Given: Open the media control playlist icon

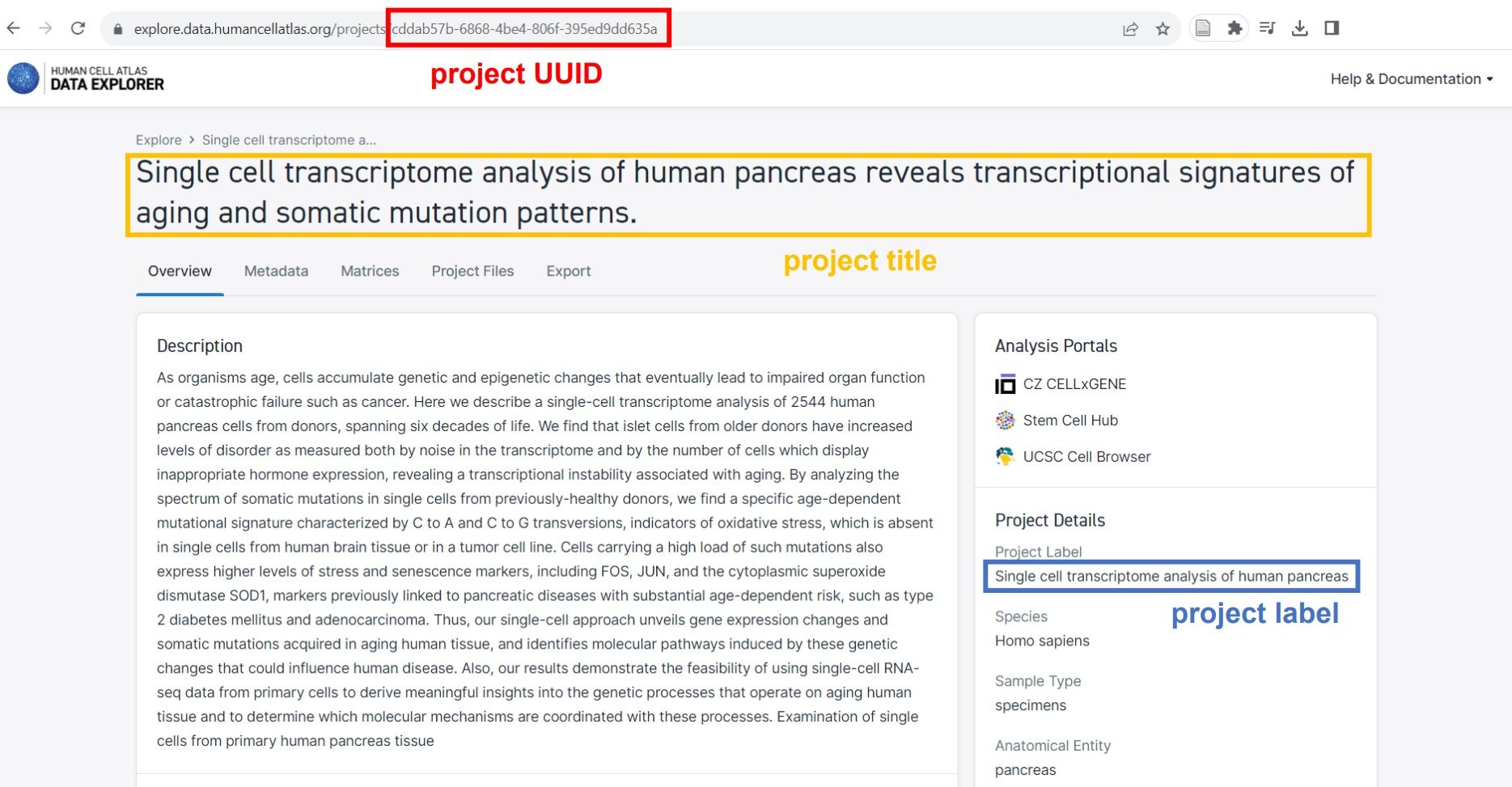Looking at the screenshot, I should (1267, 28).
